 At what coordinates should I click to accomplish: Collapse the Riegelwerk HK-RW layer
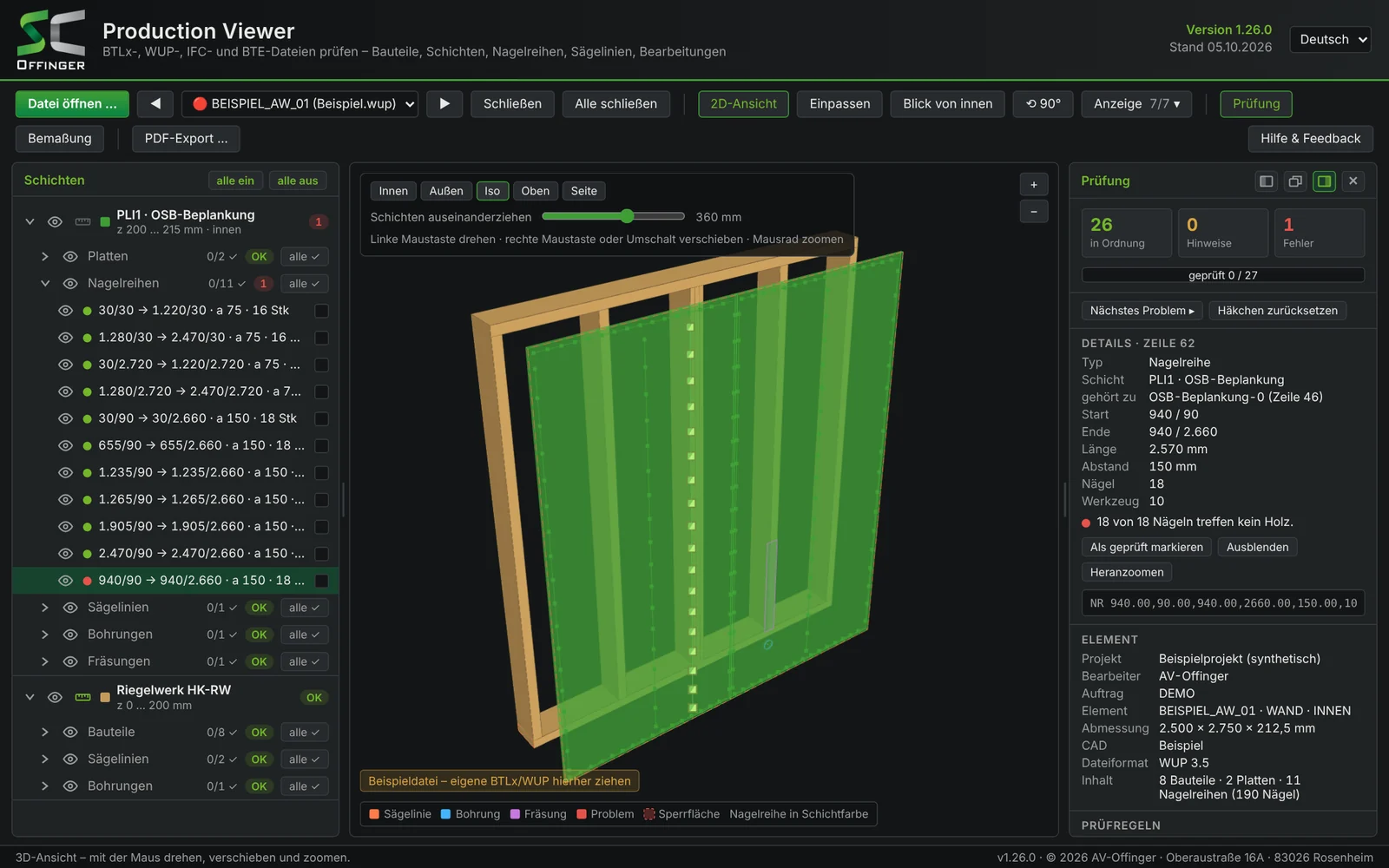(x=30, y=697)
